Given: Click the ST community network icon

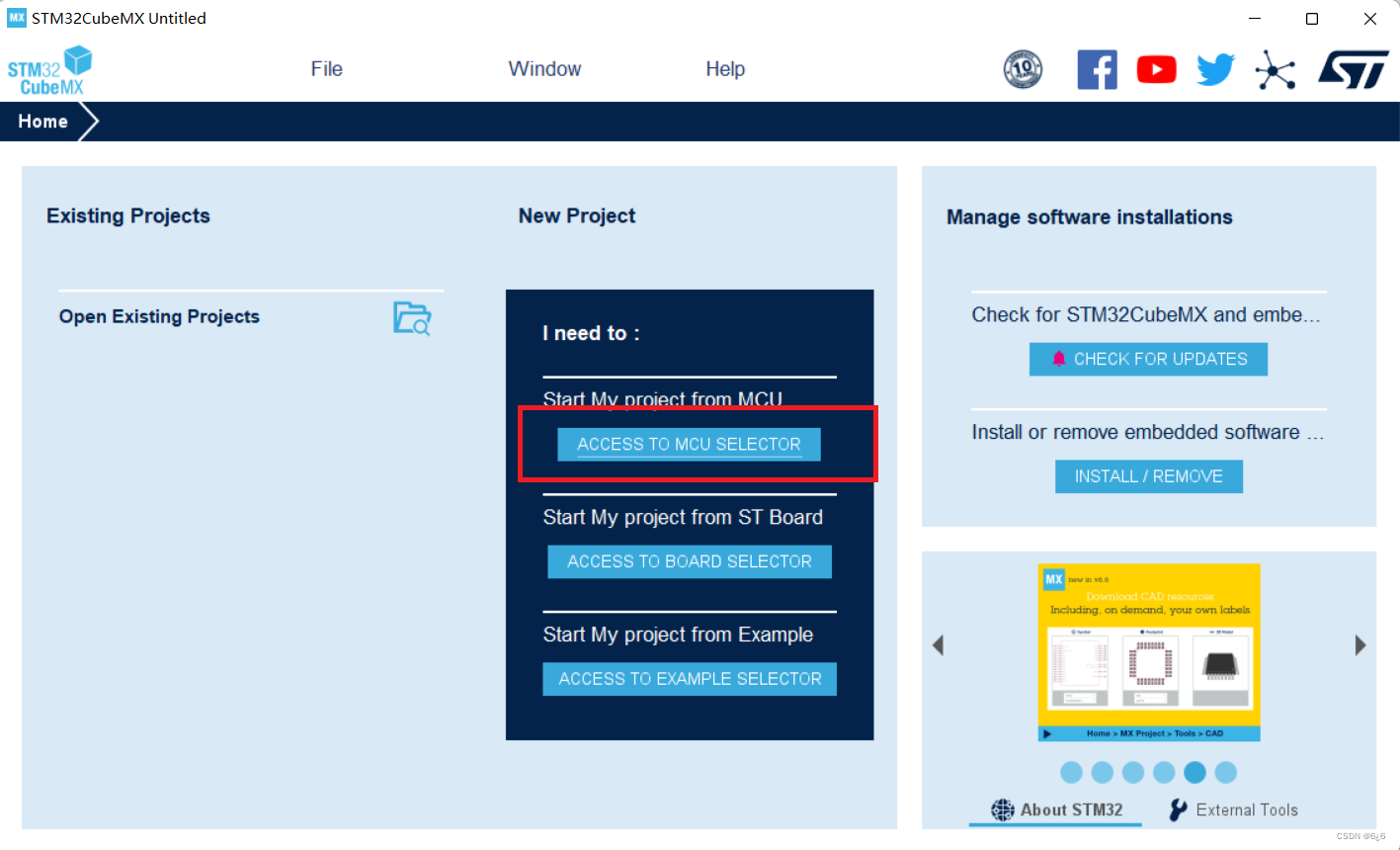Looking at the screenshot, I should pyautogui.click(x=1276, y=70).
